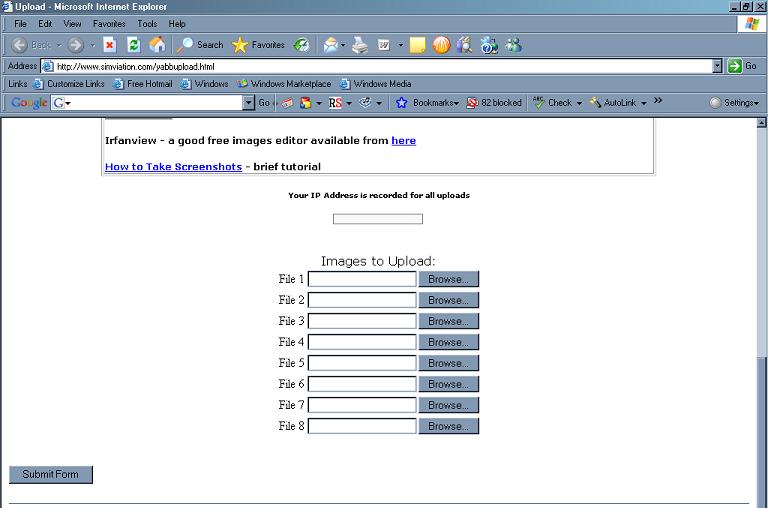Click the Print toolbar icon
Viewport: 768px width, 508px height.
tap(360, 45)
